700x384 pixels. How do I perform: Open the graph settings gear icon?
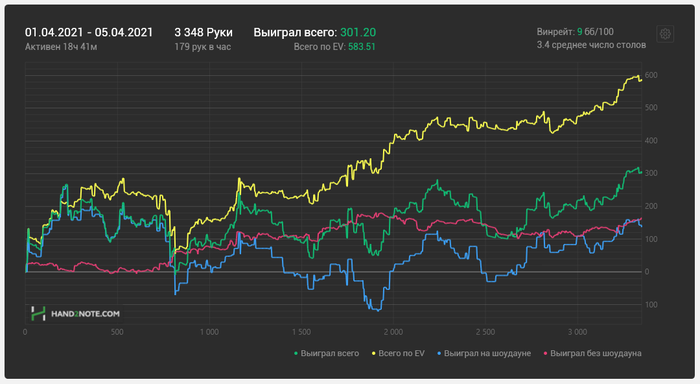tap(665, 34)
